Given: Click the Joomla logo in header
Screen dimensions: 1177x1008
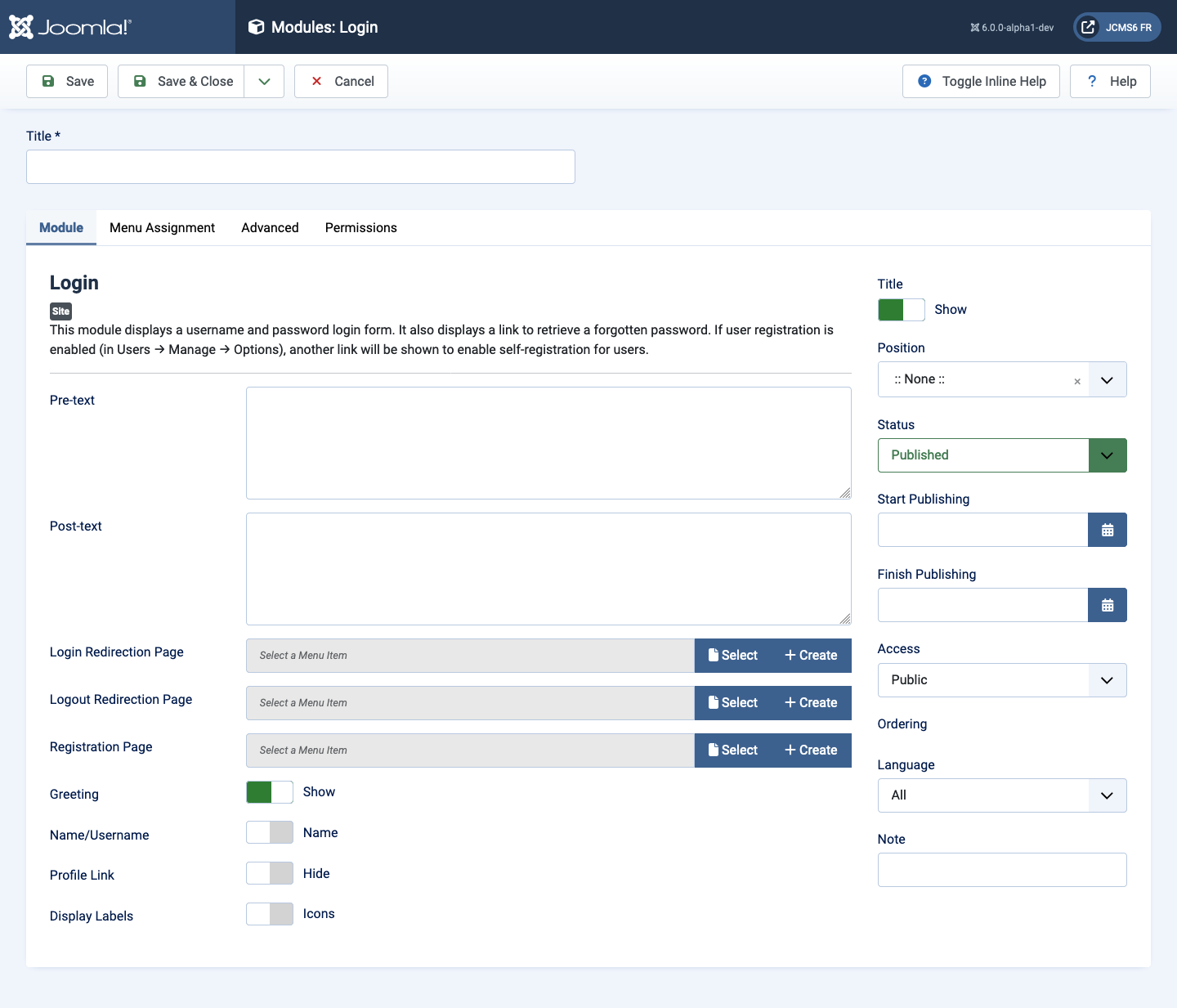Looking at the screenshot, I should [x=69, y=27].
